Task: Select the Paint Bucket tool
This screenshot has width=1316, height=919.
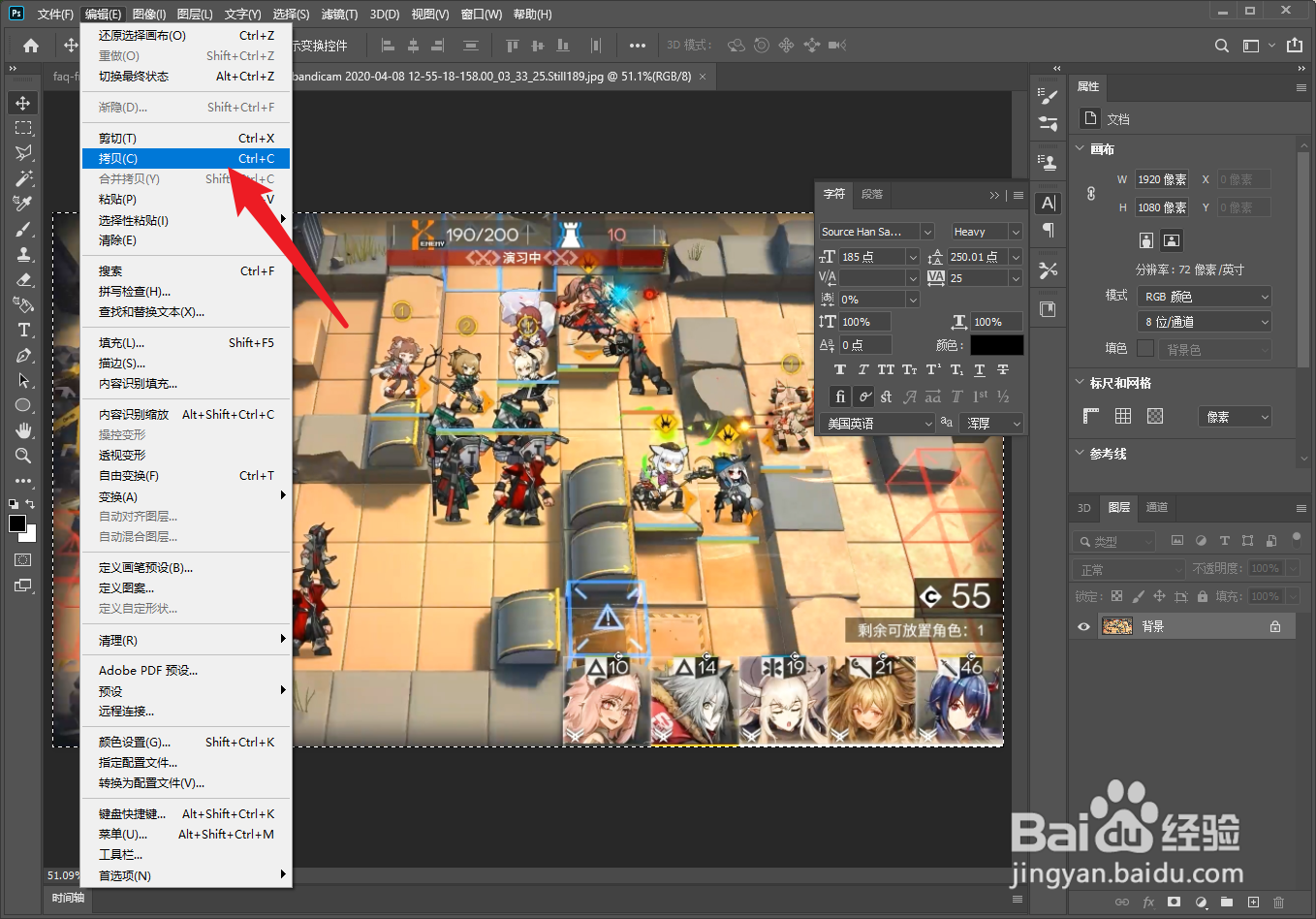Action: [23, 304]
